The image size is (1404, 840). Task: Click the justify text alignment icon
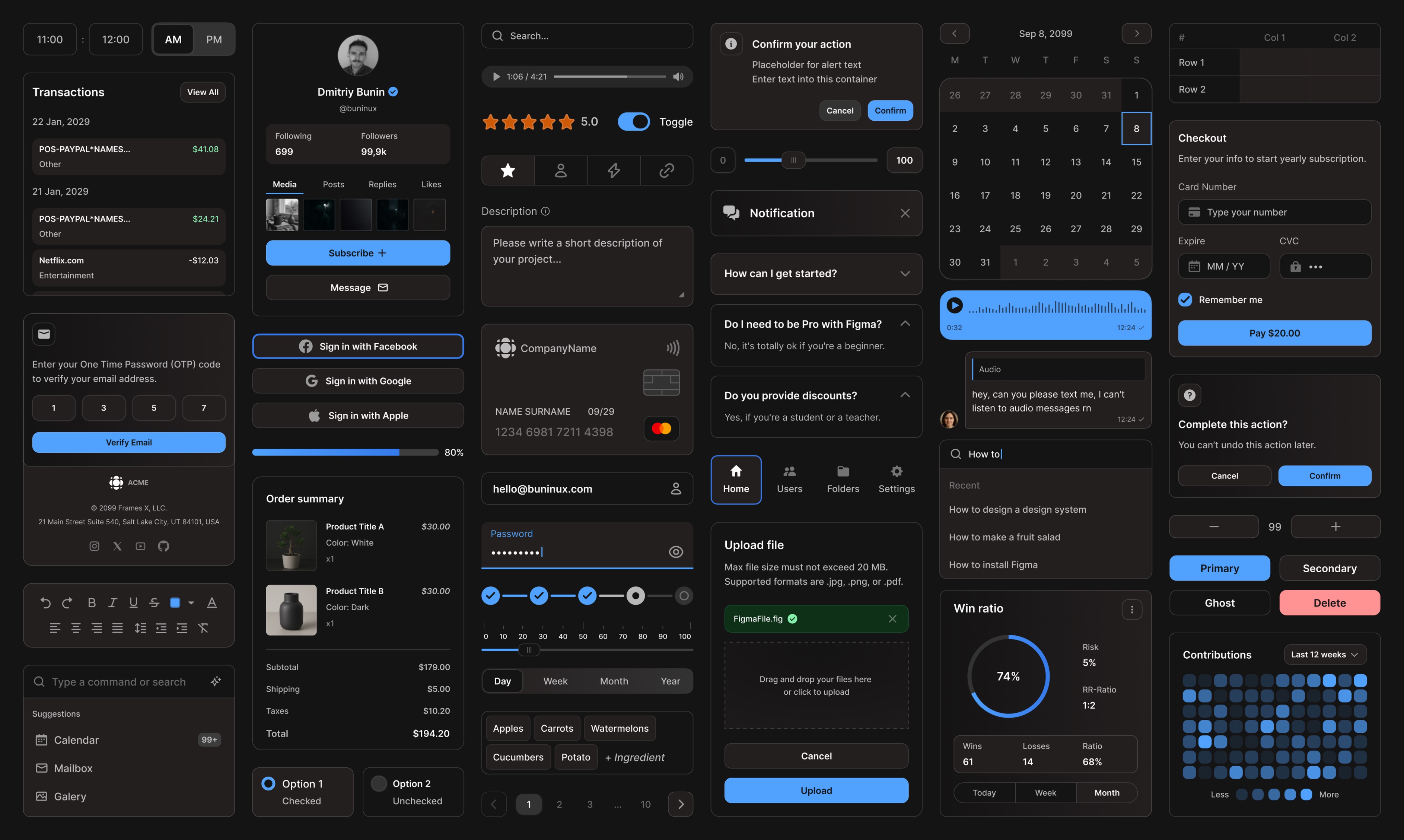(117, 628)
